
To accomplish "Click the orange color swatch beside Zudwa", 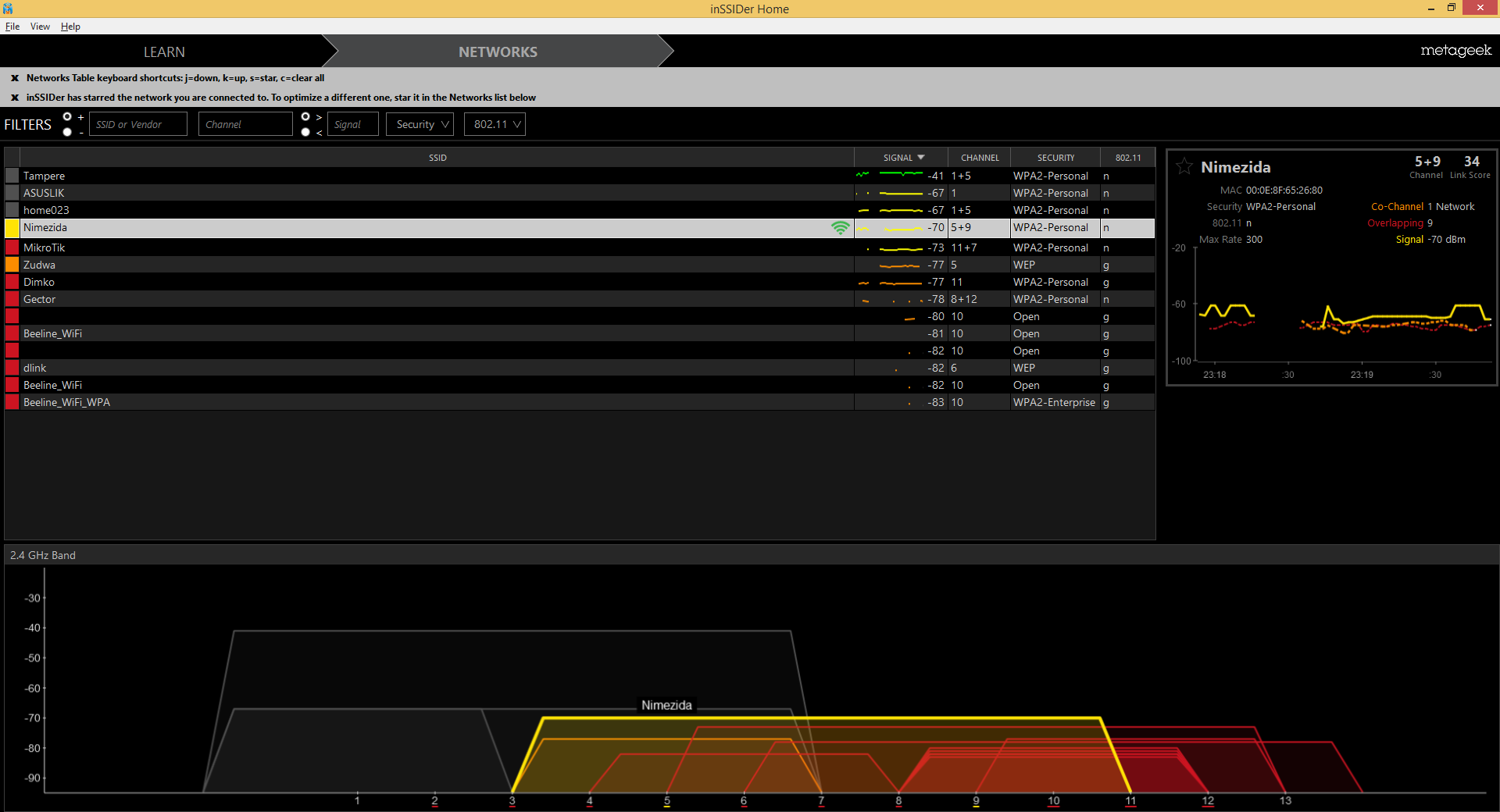I will (x=12, y=265).
